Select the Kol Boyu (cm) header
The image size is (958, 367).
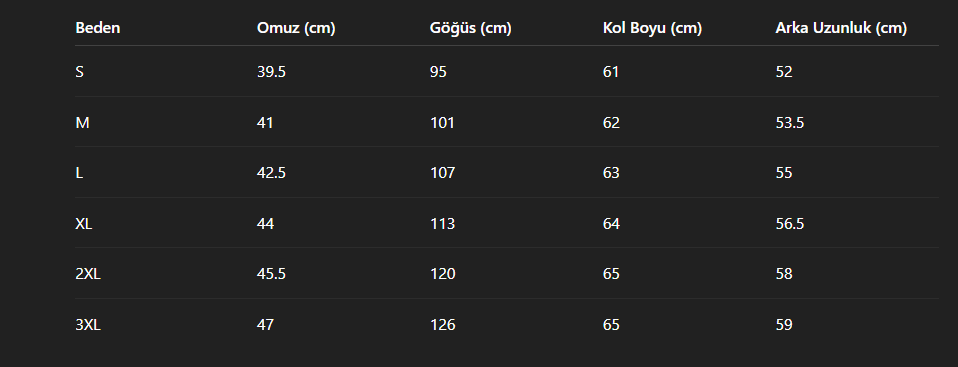coord(653,28)
